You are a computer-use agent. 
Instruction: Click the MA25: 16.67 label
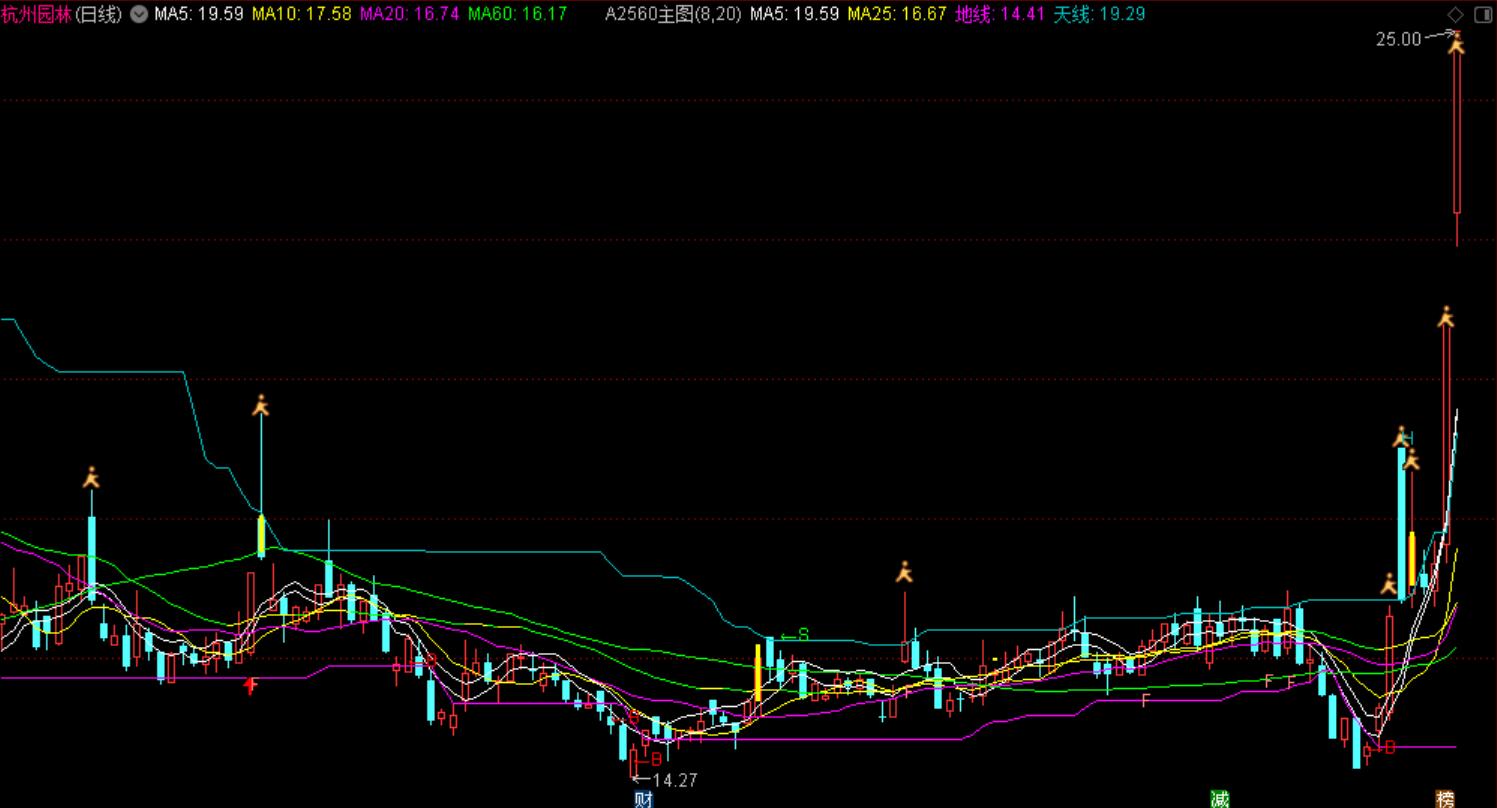(896, 14)
